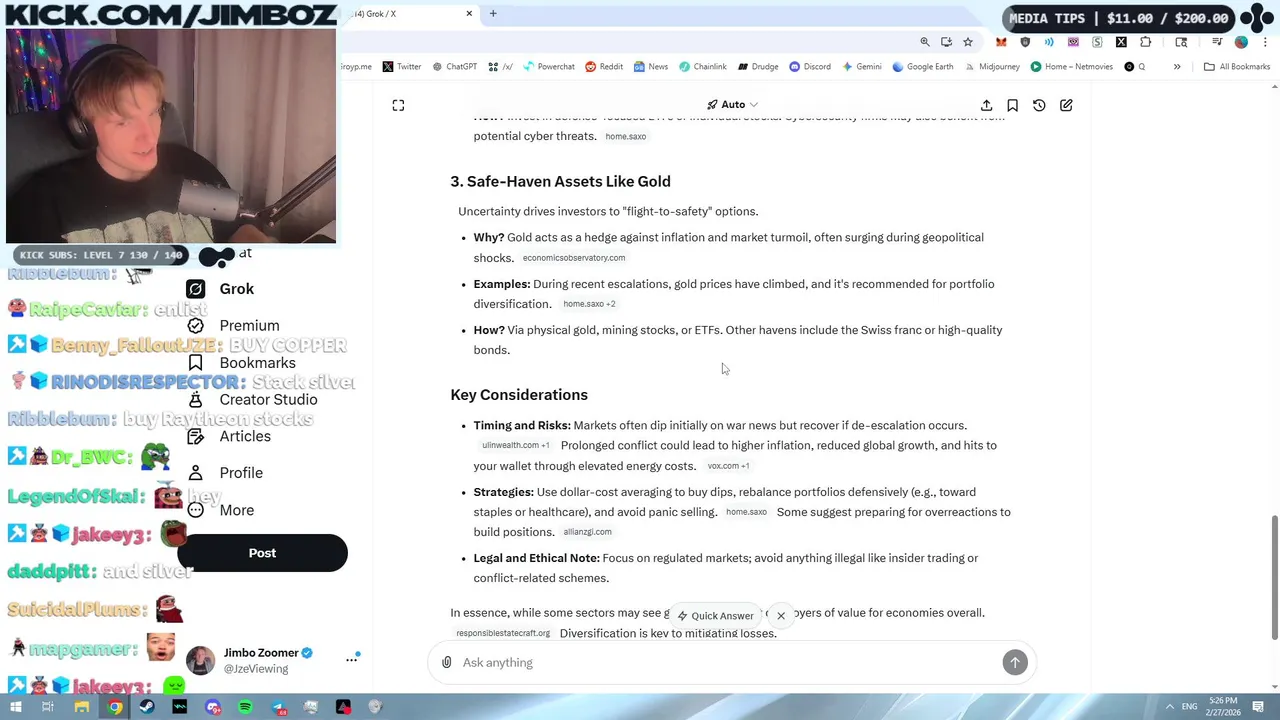
Task: Switch to Chrome in the taskbar
Action: (x=115, y=707)
